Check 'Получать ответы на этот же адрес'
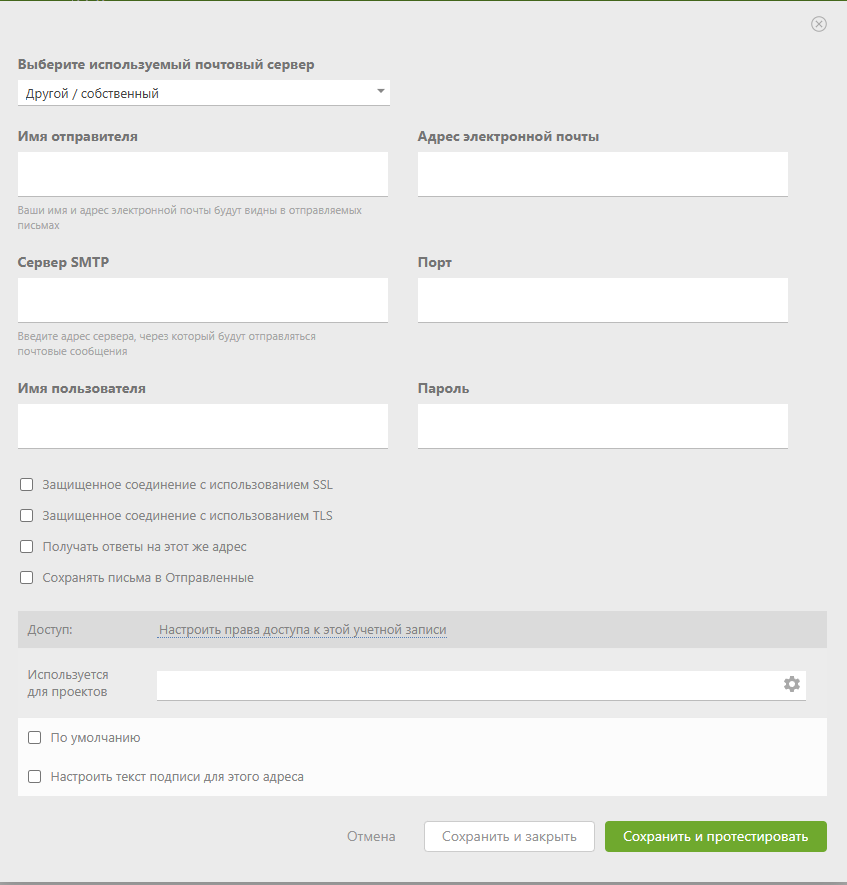Viewport: 847px width, 885px height. (x=27, y=547)
